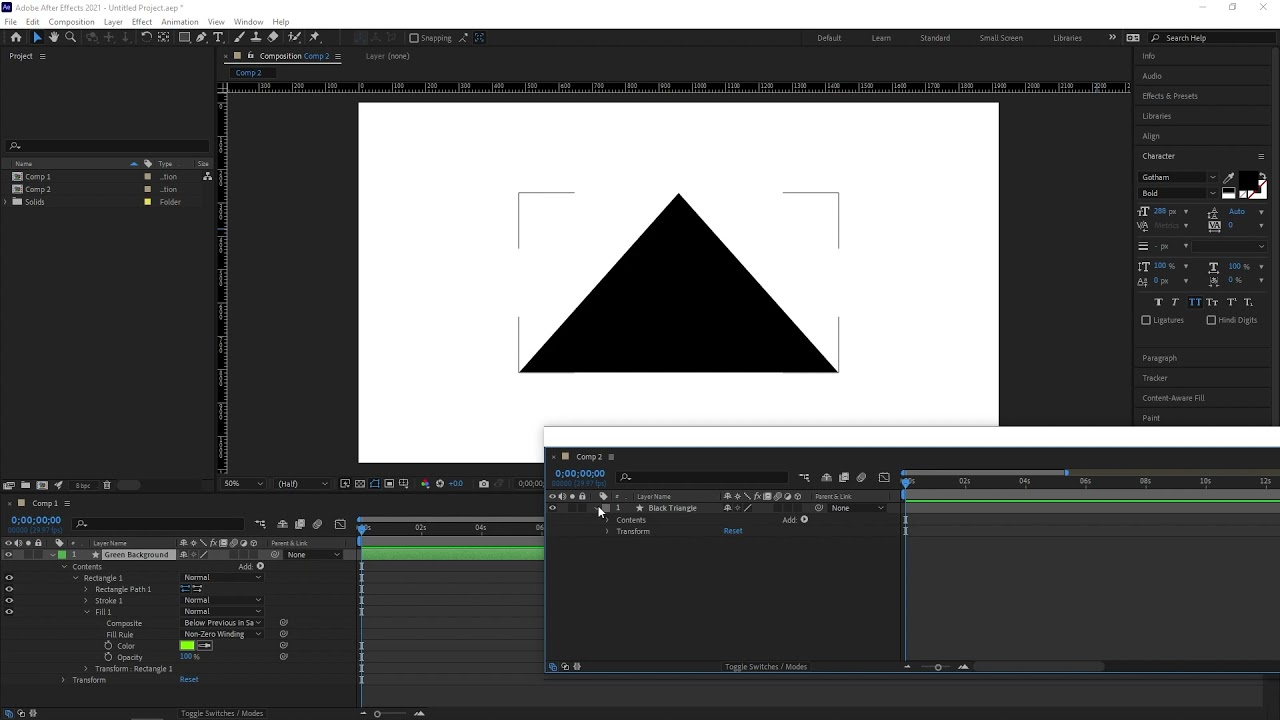Hide the Black Triangle layer
The width and height of the screenshot is (1280, 720).
[552, 508]
